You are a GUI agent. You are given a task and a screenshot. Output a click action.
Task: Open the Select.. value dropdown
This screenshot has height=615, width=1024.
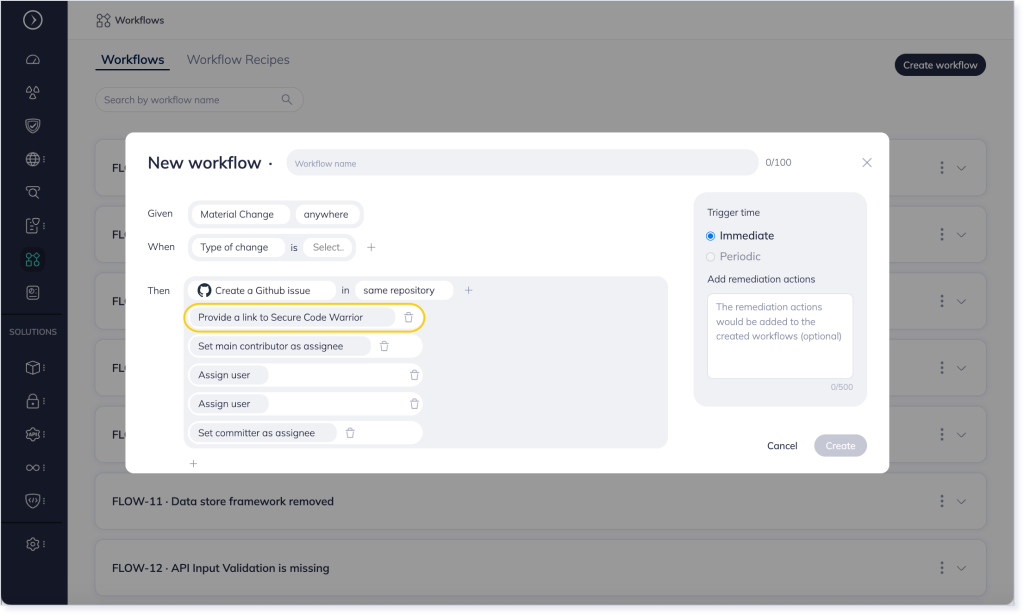[x=328, y=247]
